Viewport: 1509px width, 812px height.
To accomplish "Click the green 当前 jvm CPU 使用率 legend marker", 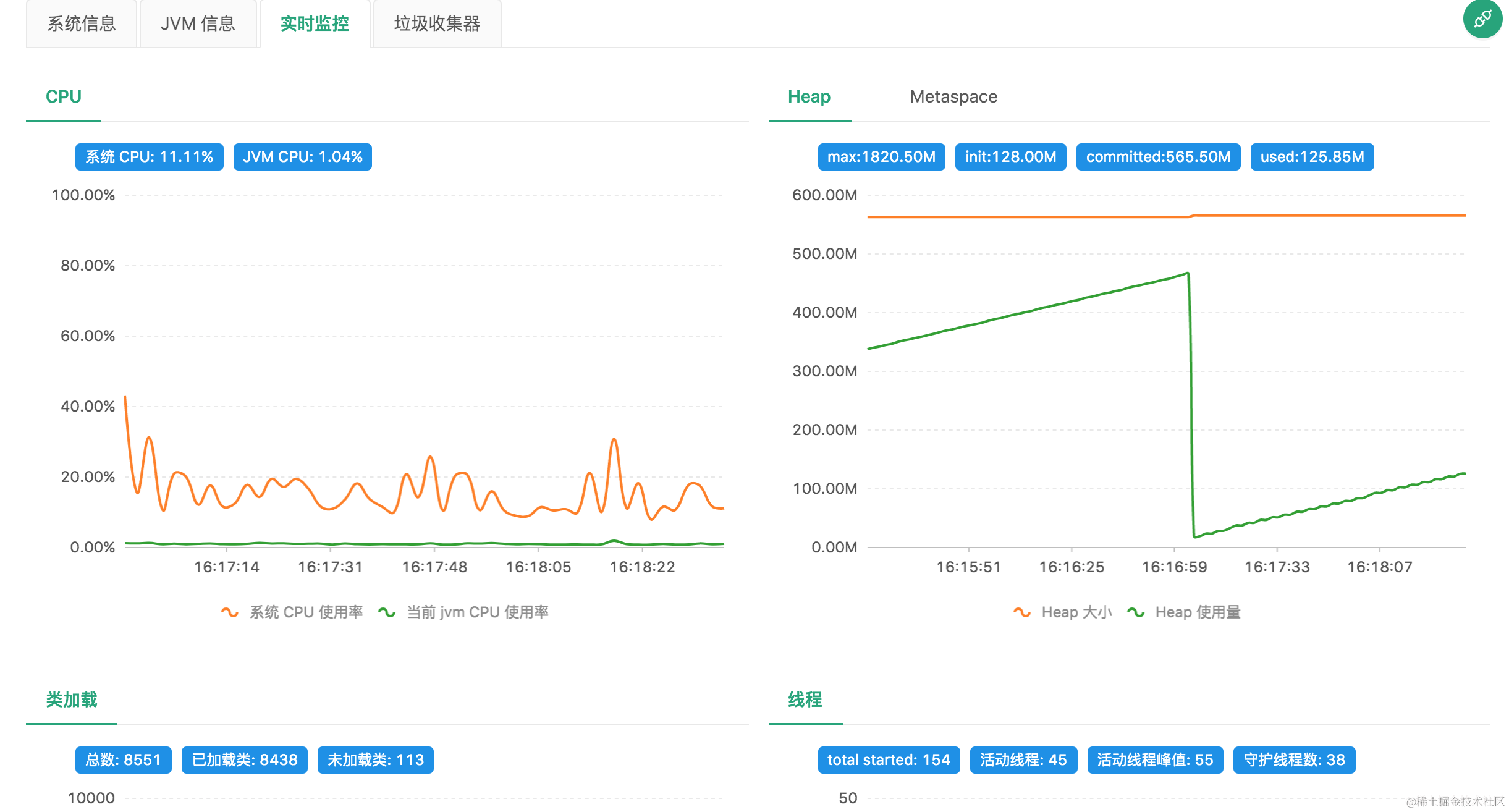I will (386, 611).
